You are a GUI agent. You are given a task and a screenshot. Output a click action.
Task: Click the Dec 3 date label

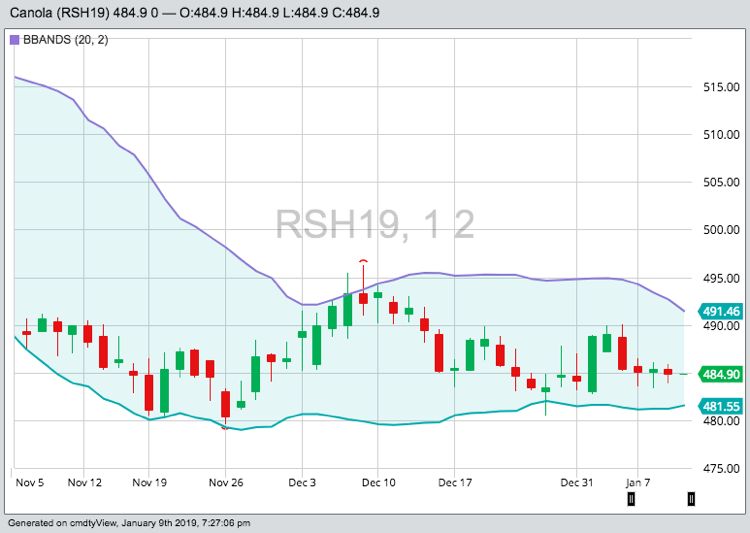(302, 482)
